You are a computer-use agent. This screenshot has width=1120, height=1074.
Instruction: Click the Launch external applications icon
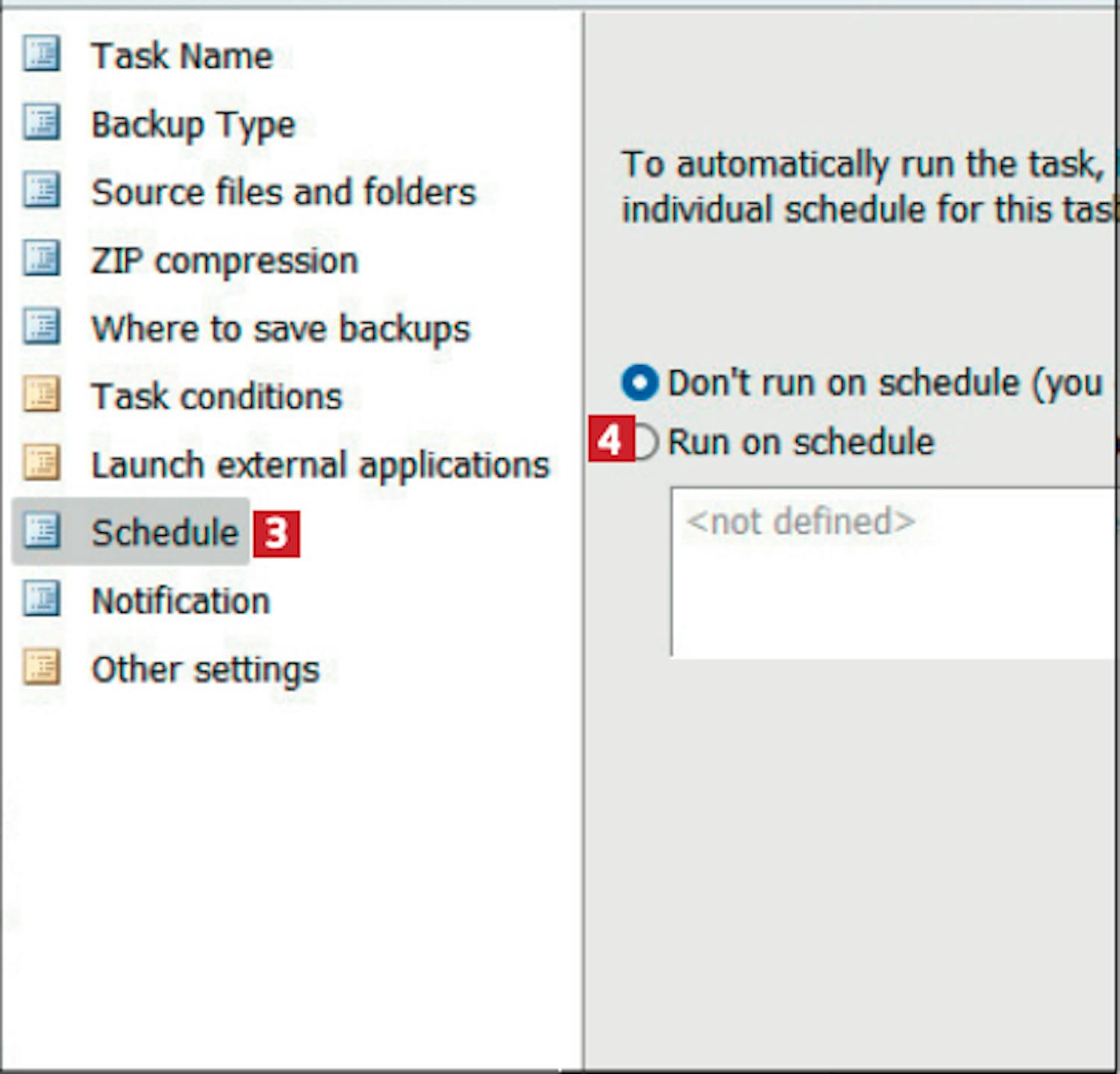click(41, 463)
